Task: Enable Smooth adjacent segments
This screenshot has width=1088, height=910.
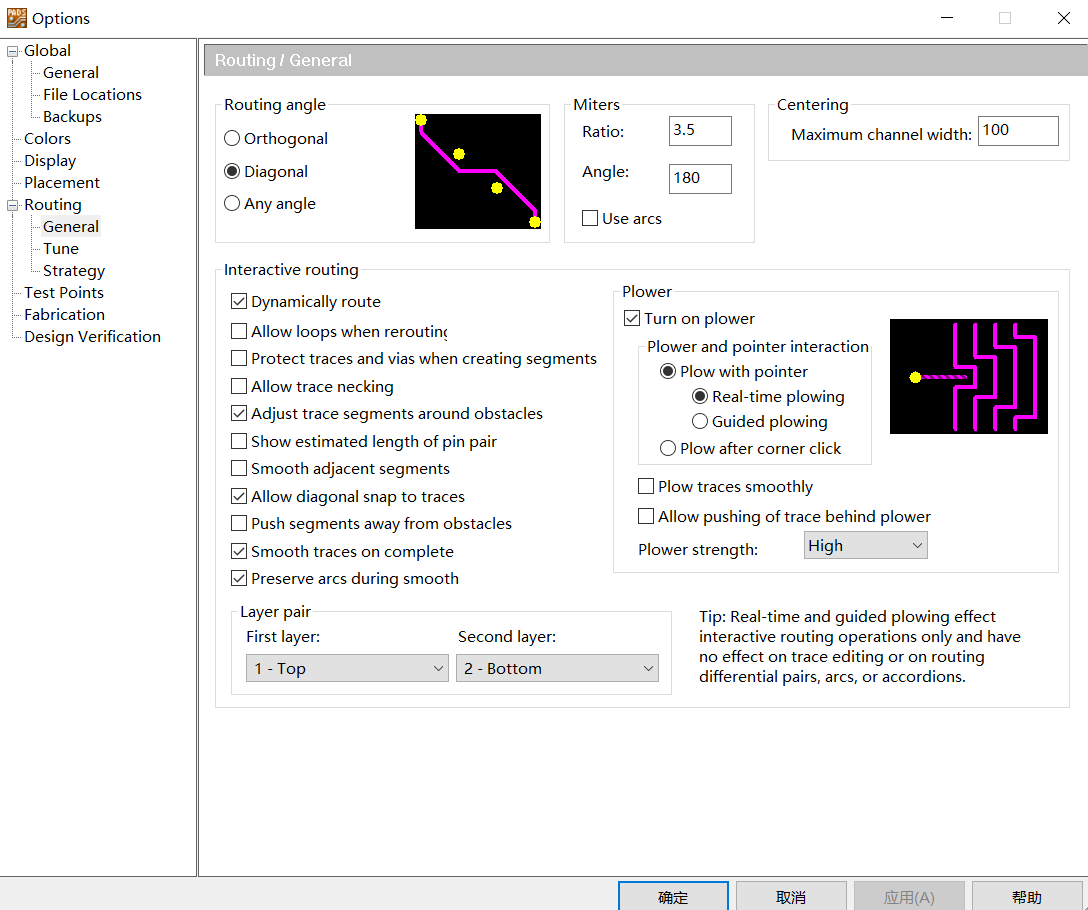Action: coord(239,469)
